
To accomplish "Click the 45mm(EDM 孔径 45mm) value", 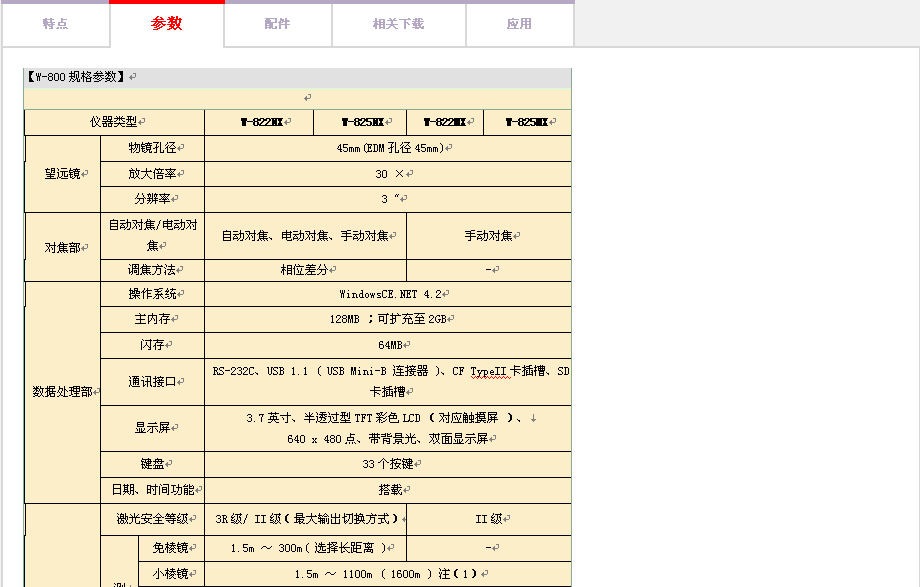I will [x=389, y=148].
